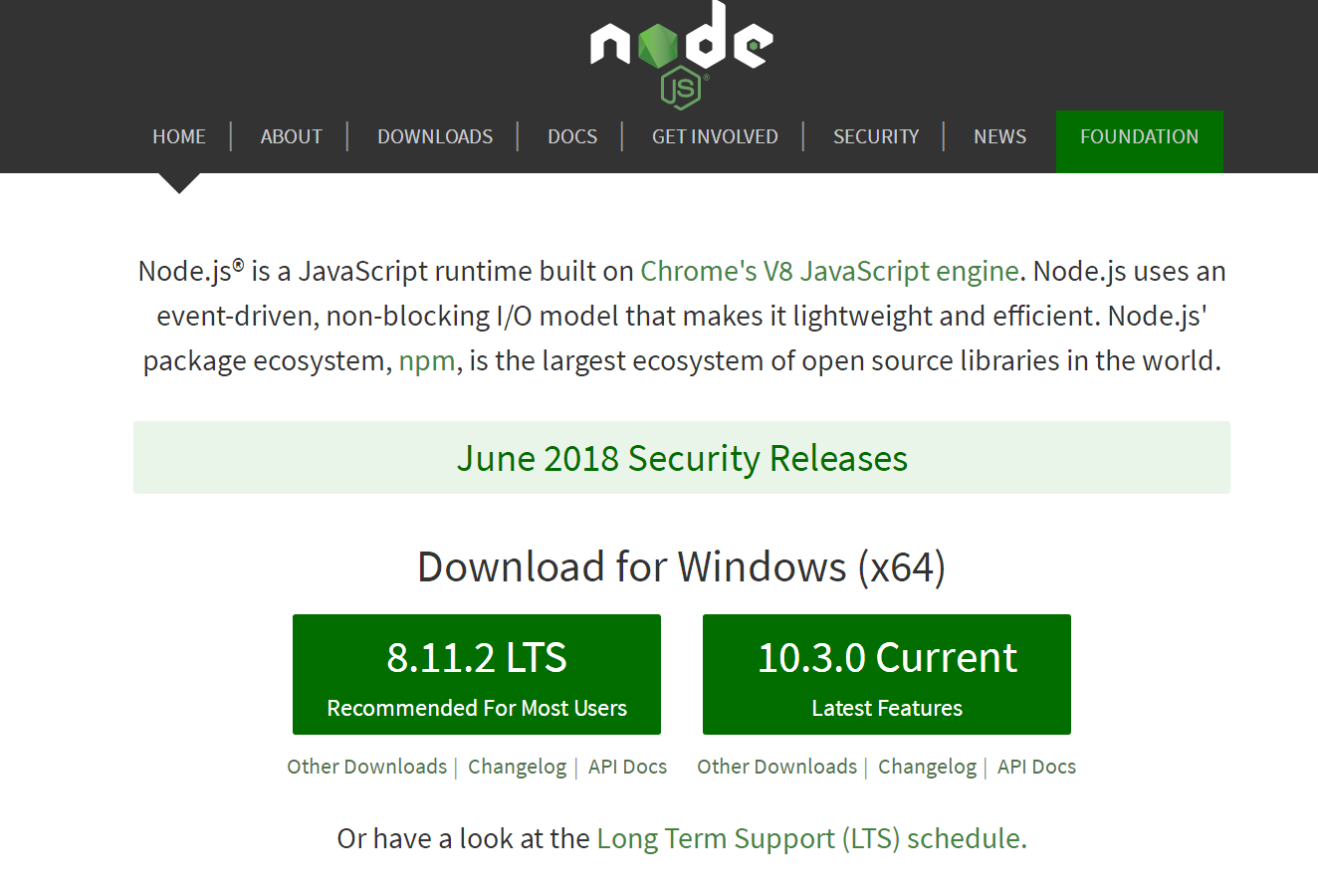Viewport: 1318px width, 896px height.
Task: Open Other Downloads under the LTS button
Action: 366,767
